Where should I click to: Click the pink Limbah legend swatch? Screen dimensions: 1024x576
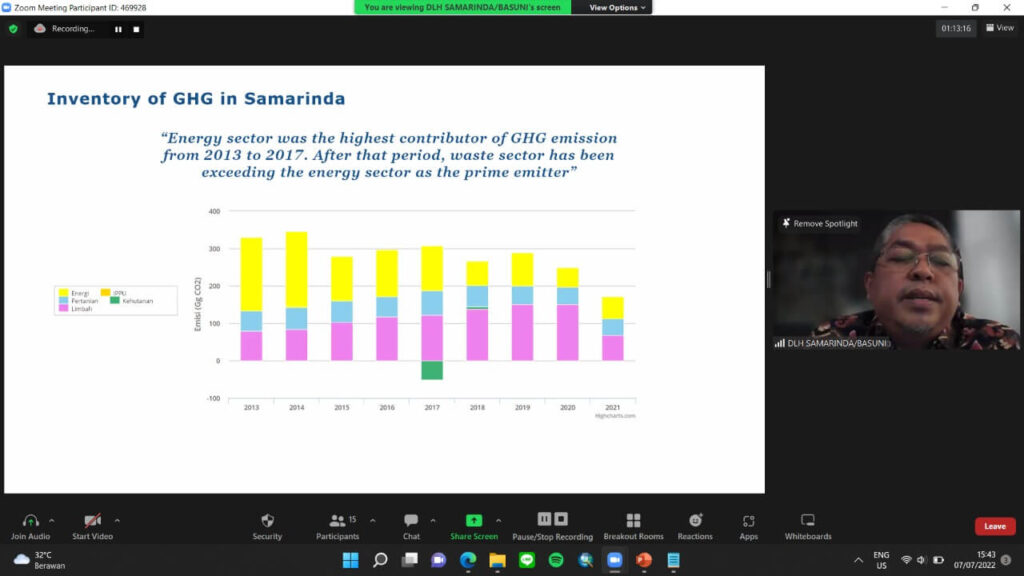pyautogui.click(x=63, y=308)
